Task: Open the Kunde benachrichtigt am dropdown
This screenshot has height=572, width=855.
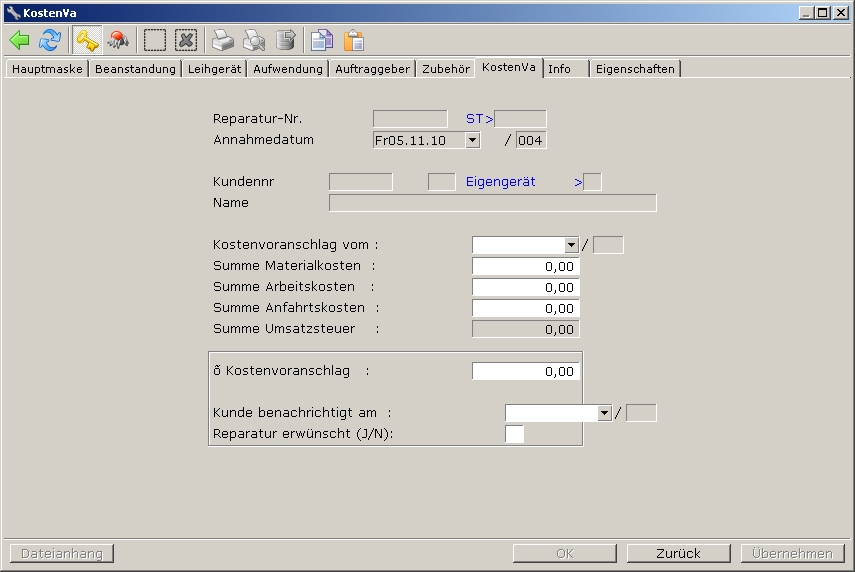Action: click(604, 413)
